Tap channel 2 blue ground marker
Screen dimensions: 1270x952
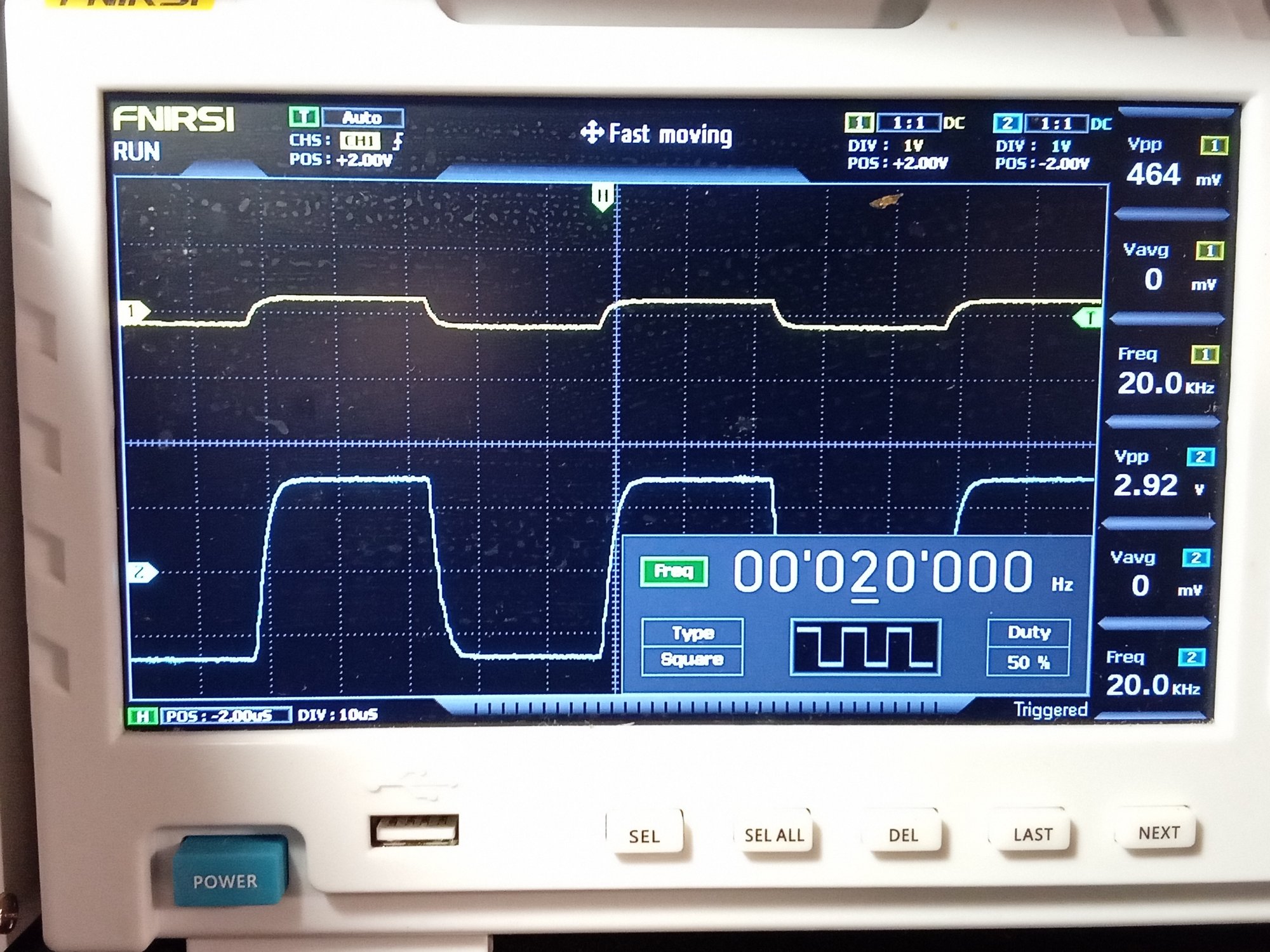coord(141,572)
